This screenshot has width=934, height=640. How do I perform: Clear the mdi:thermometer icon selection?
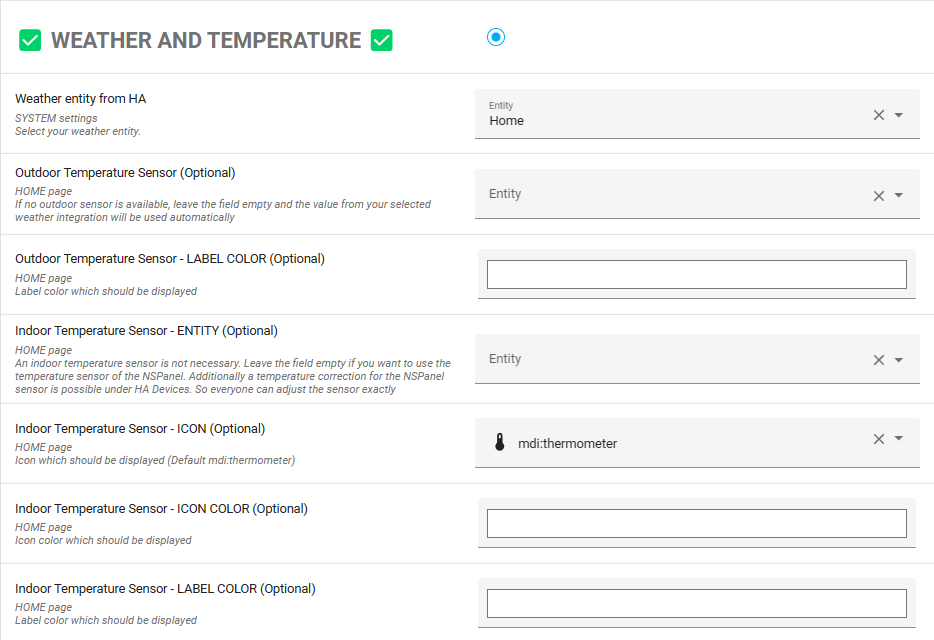(879, 439)
